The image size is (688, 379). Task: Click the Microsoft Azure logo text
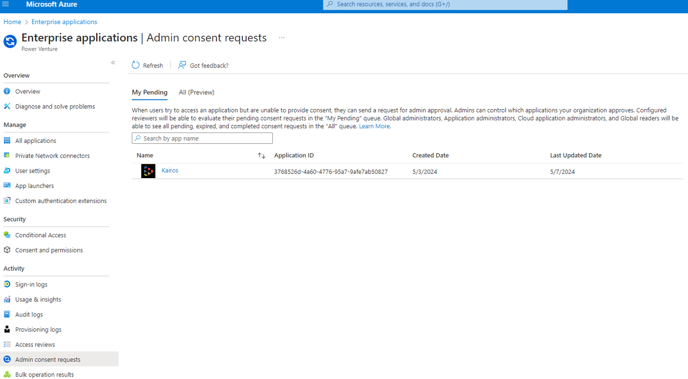coord(51,4)
